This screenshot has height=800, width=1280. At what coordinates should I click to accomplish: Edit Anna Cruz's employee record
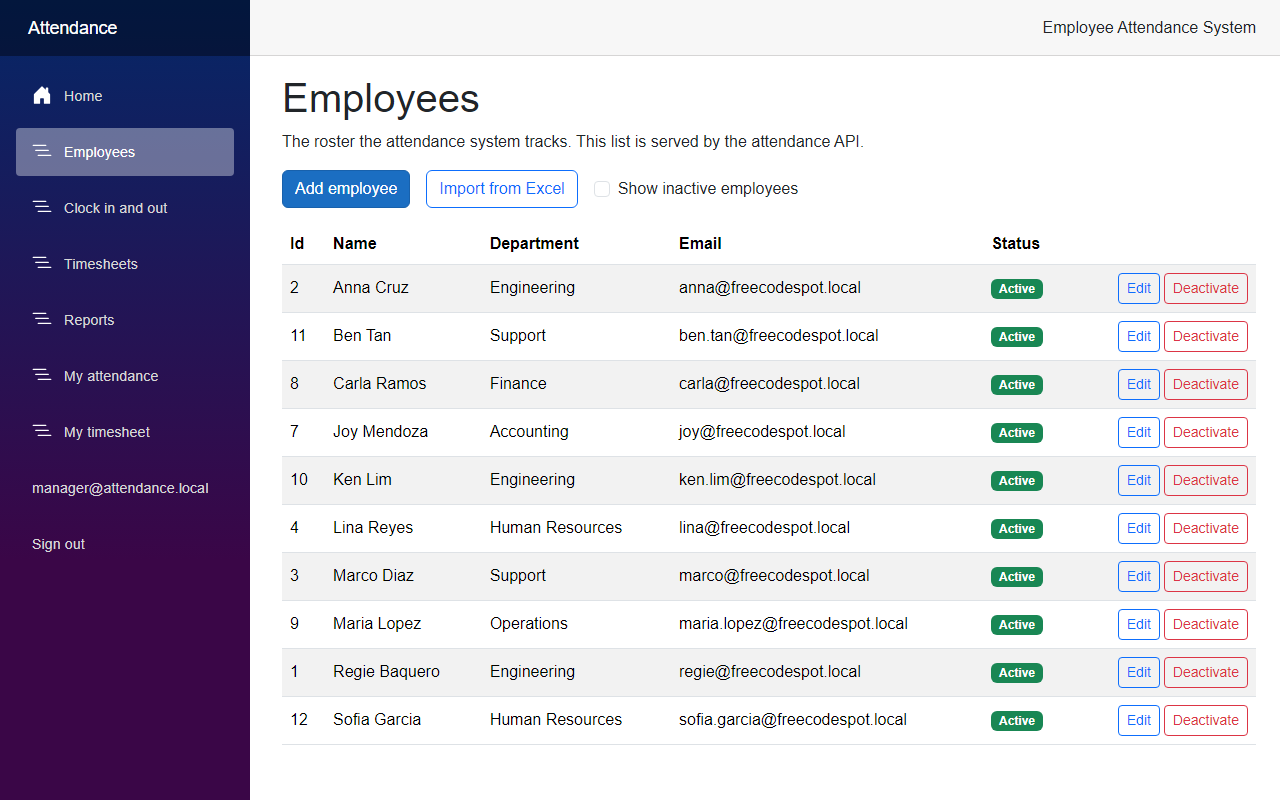click(x=1139, y=288)
